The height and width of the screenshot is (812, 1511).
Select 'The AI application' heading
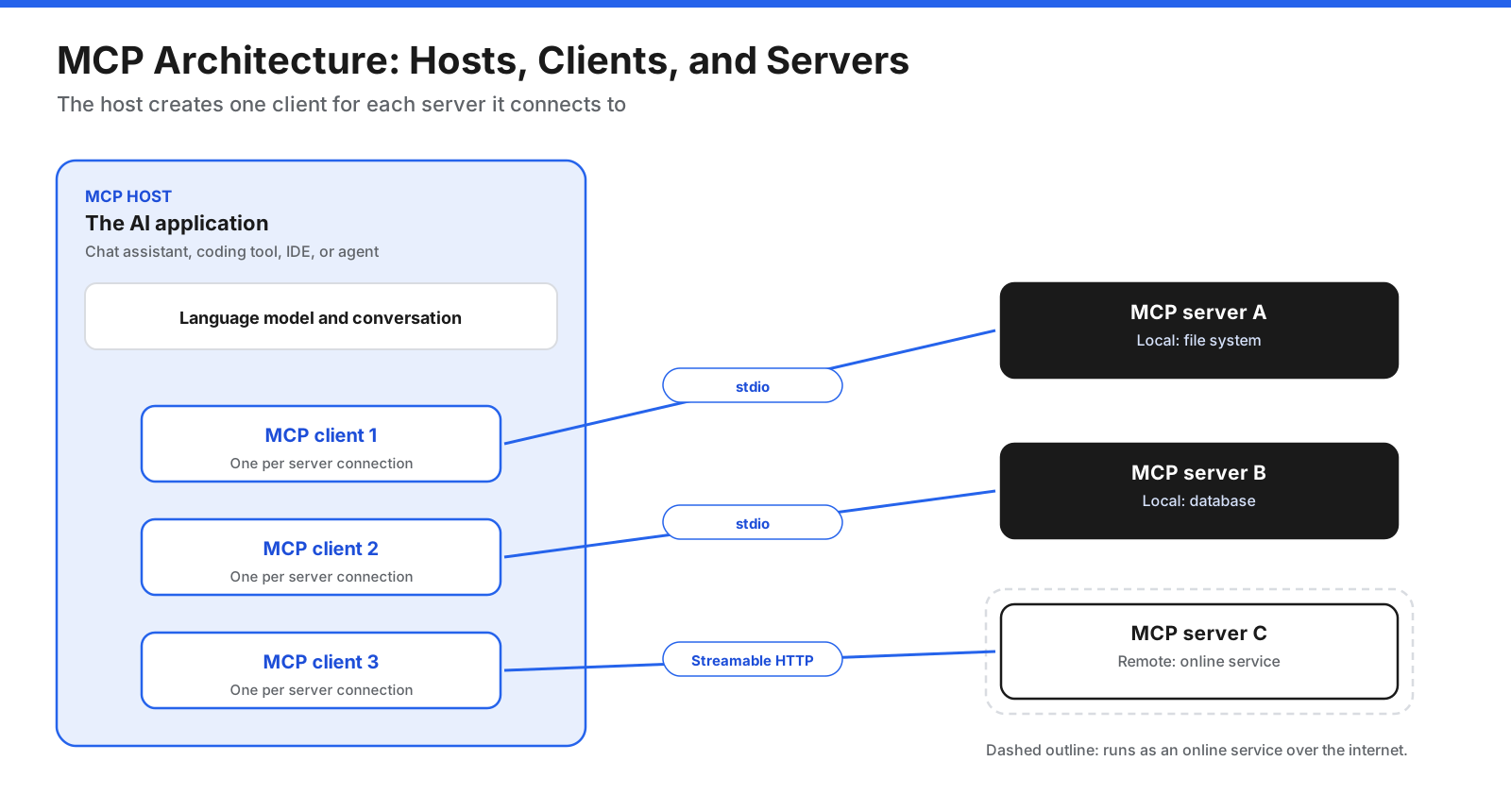pyautogui.click(x=177, y=223)
